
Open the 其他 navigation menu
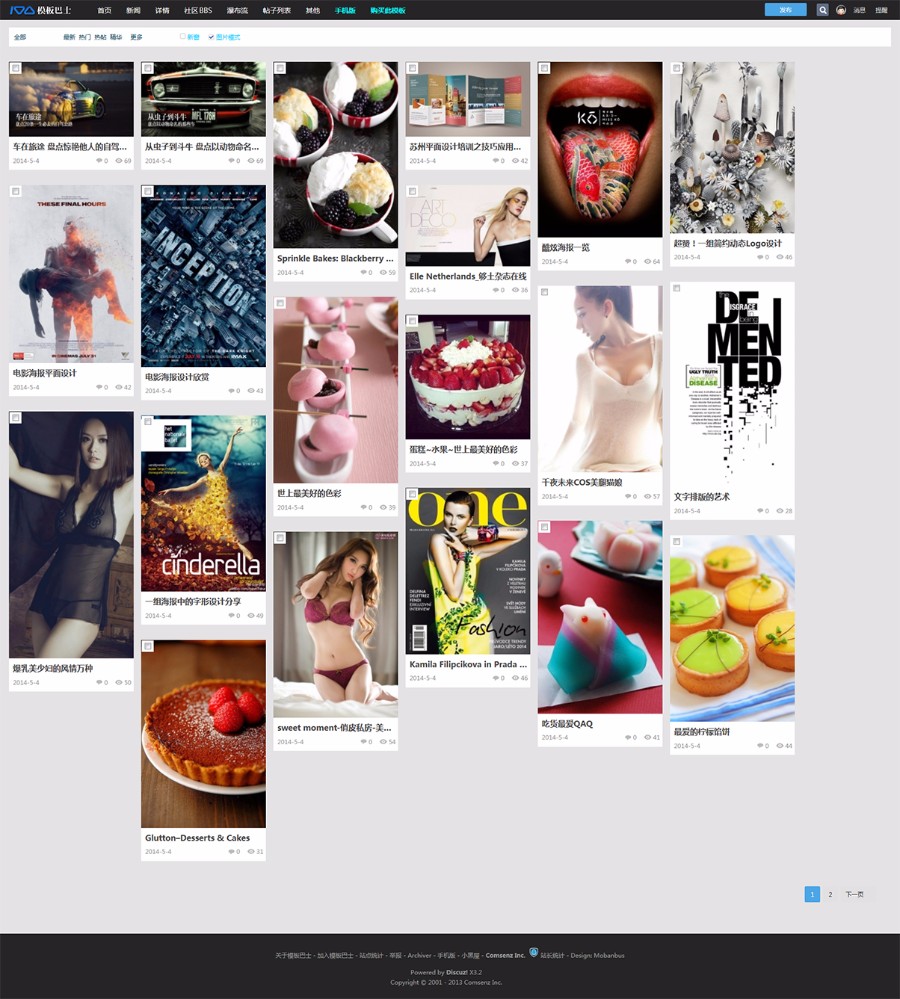pos(313,10)
